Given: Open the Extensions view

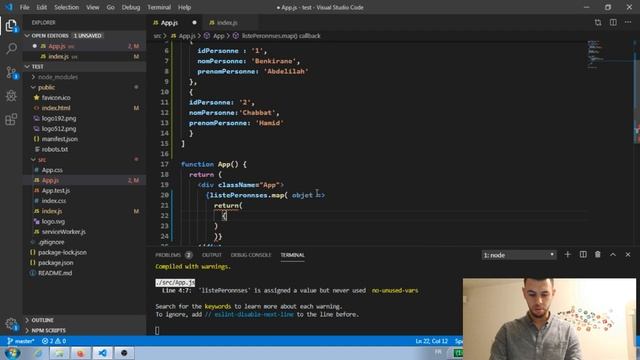Looking at the screenshot, I should coord(11,119).
